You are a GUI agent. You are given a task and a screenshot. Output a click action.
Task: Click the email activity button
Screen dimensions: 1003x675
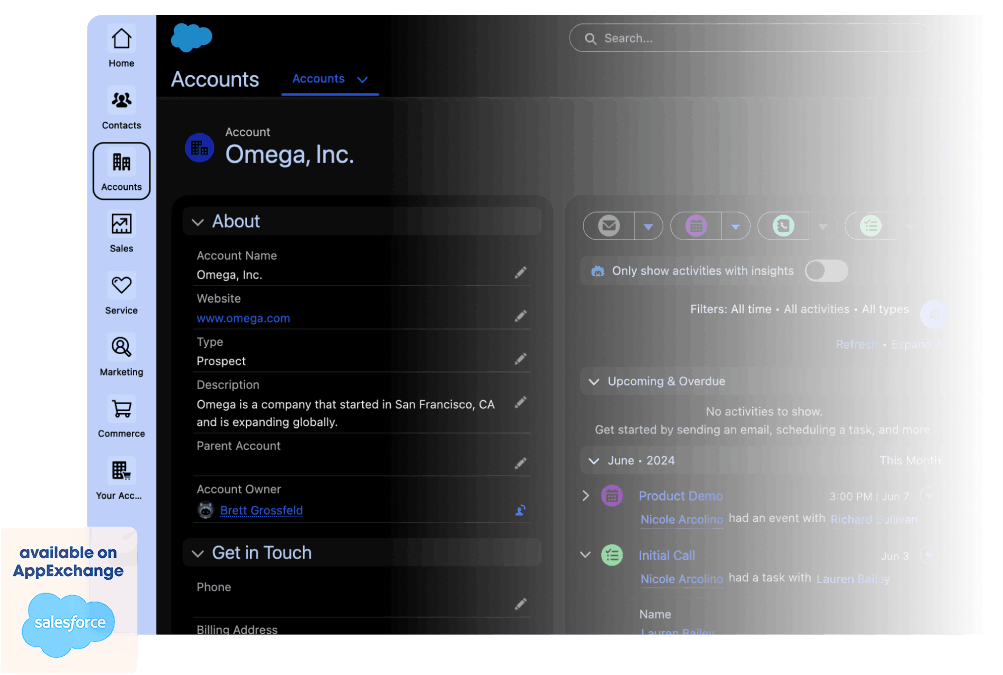click(608, 227)
